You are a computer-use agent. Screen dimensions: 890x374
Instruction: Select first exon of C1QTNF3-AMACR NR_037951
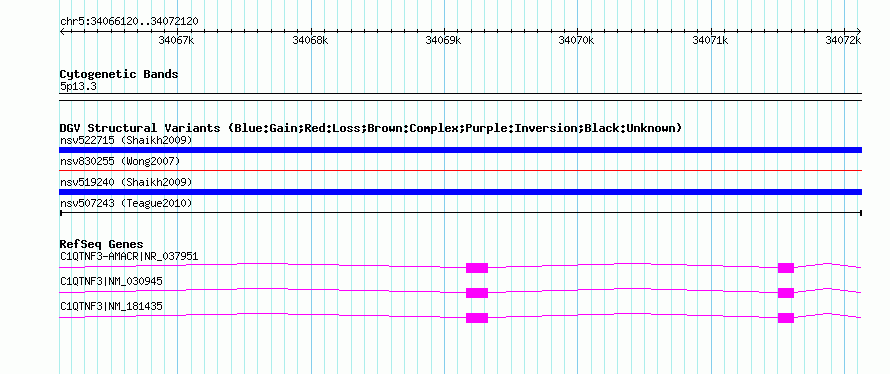(x=477, y=268)
